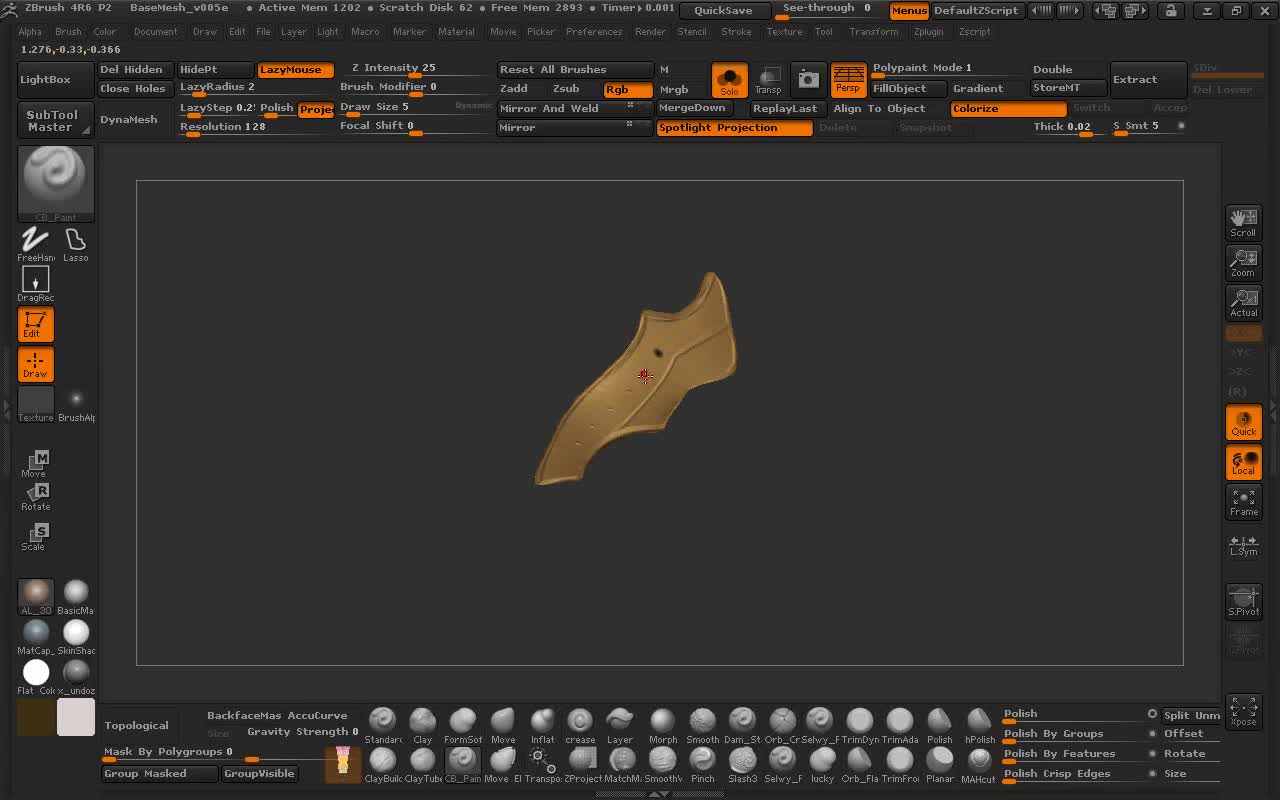Open the Zplugin menu
Screen dimensions: 1280x800
[928, 32]
